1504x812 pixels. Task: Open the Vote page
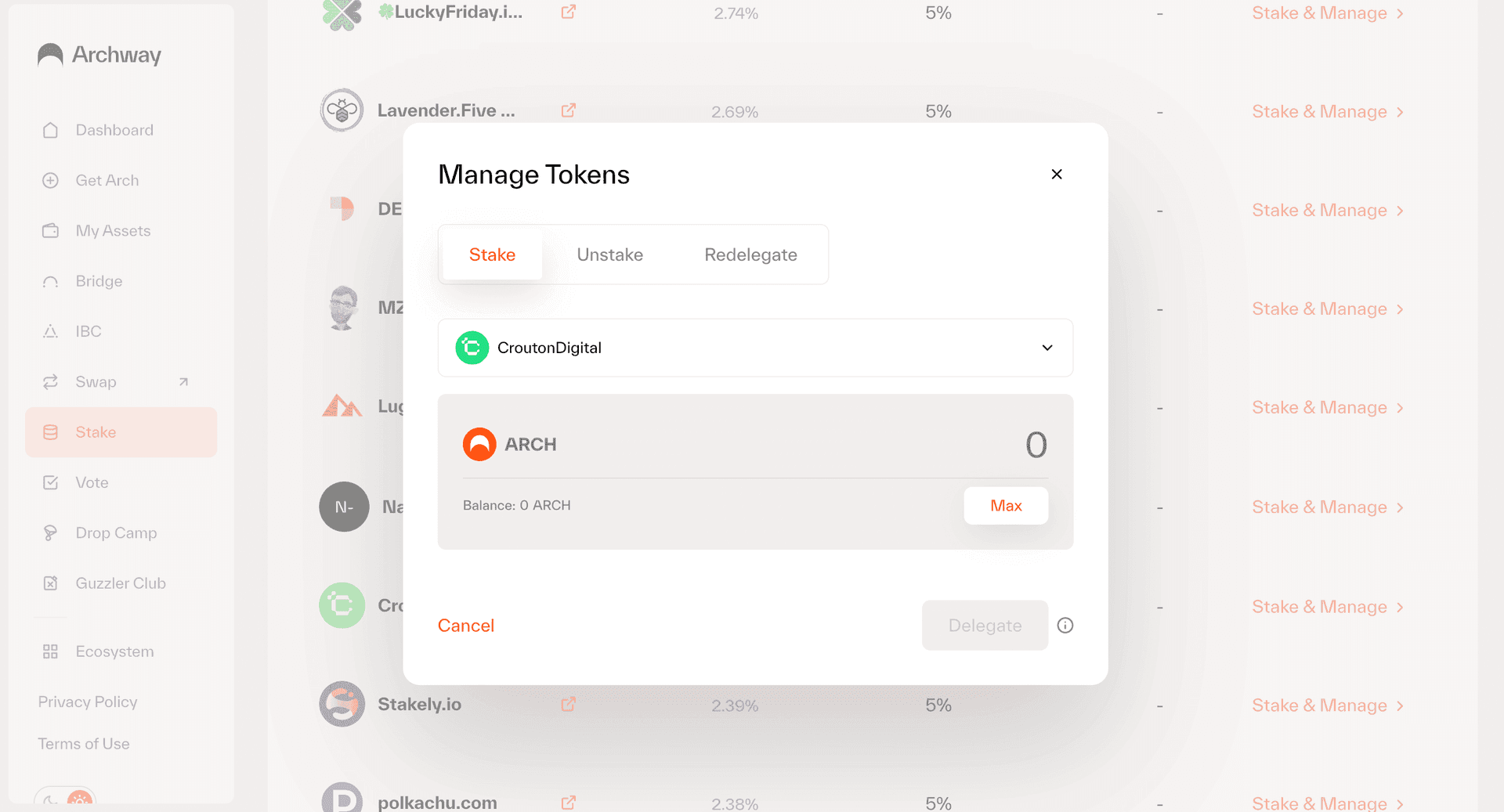click(x=92, y=482)
